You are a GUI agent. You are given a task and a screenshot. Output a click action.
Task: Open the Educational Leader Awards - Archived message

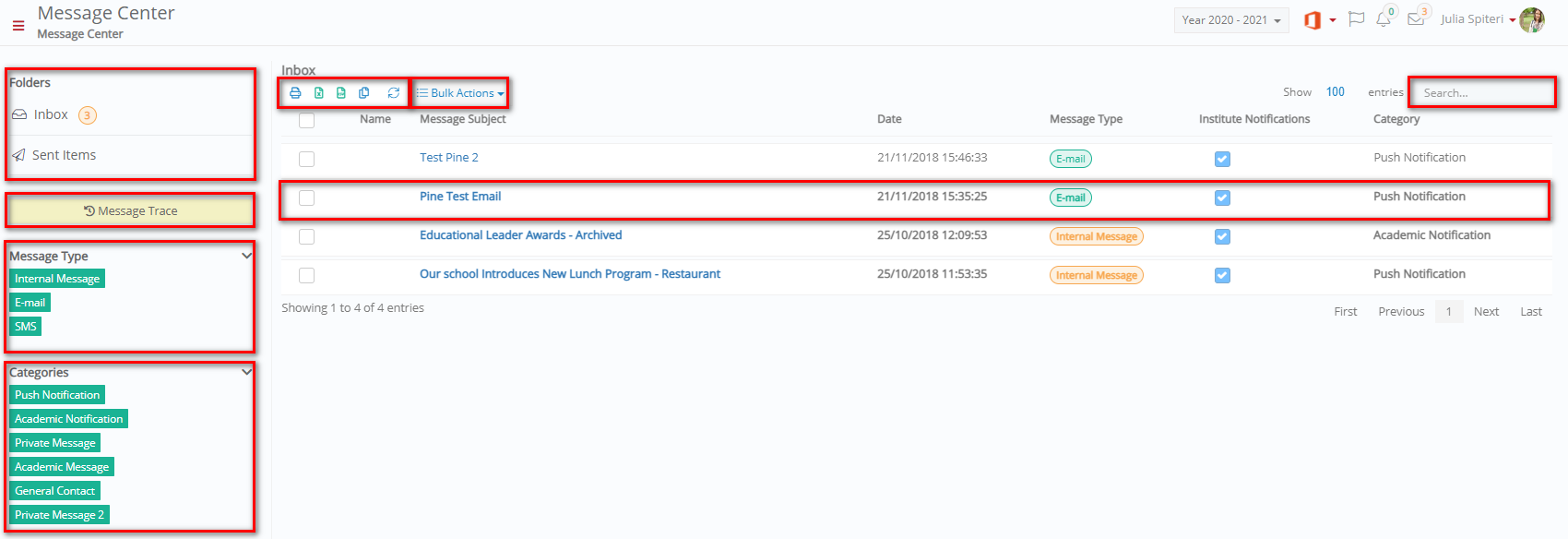click(521, 235)
